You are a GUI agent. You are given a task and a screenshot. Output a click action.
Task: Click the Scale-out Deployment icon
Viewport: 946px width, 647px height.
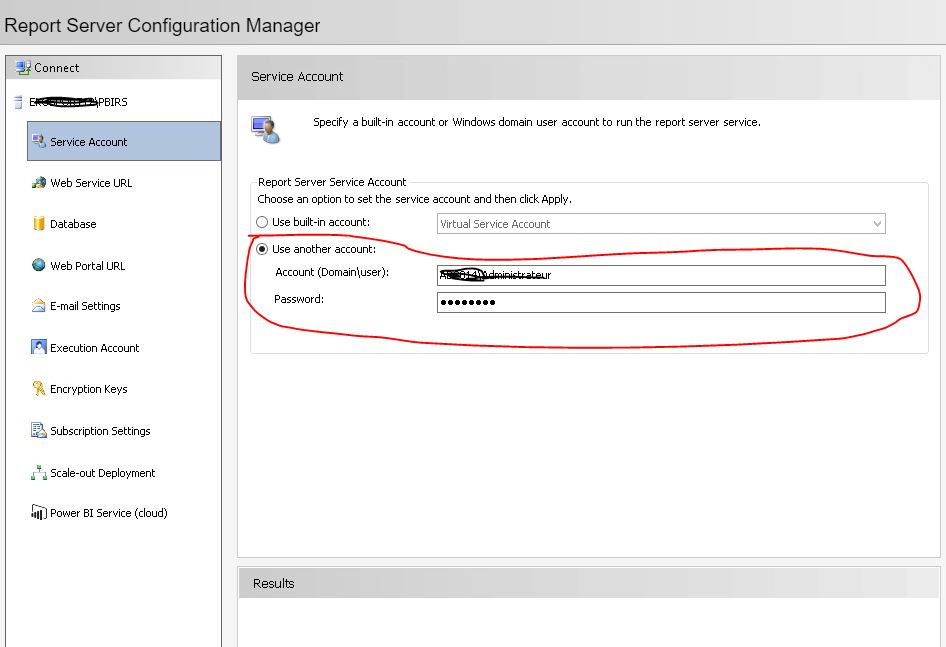click(x=39, y=473)
